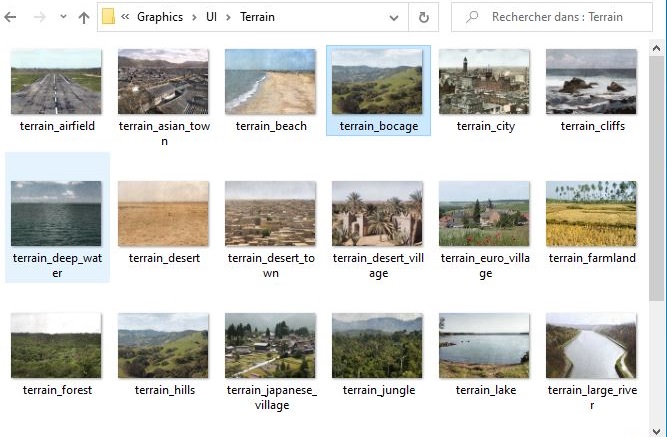Select the terrain_desert thumbnail image
Image resolution: width=667 pixels, height=437 pixels.
click(163, 214)
